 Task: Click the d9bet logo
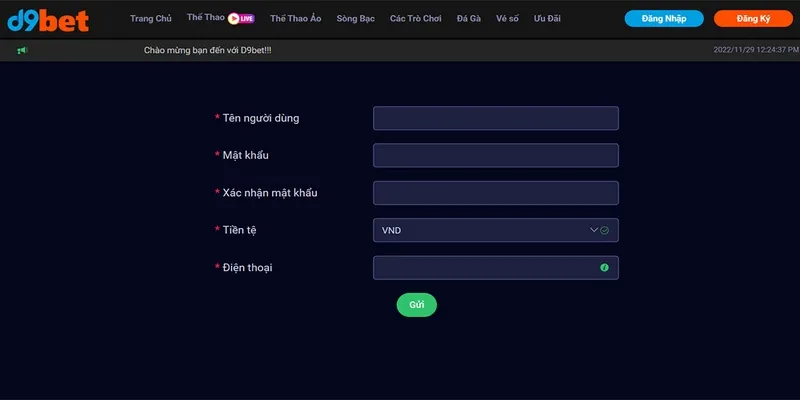pos(48,19)
